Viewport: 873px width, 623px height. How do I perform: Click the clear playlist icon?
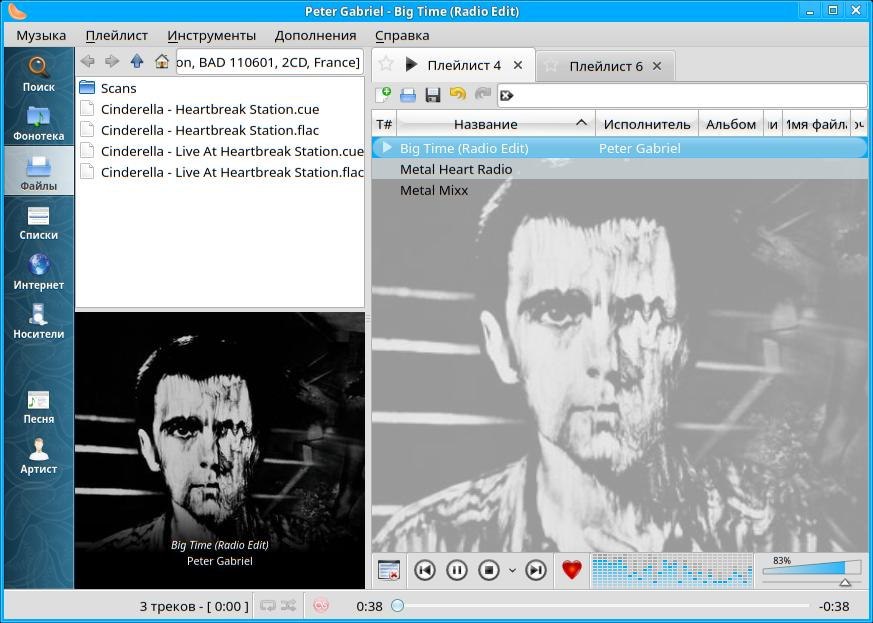pos(389,570)
